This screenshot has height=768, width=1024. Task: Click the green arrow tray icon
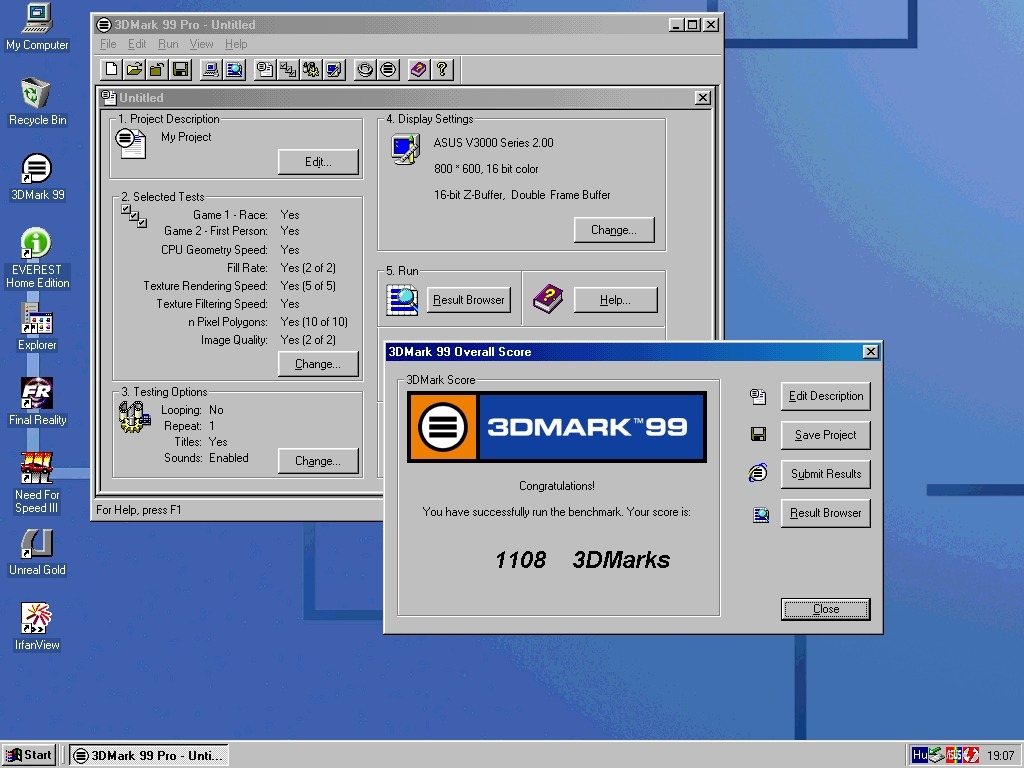pyautogui.click(x=936, y=756)
